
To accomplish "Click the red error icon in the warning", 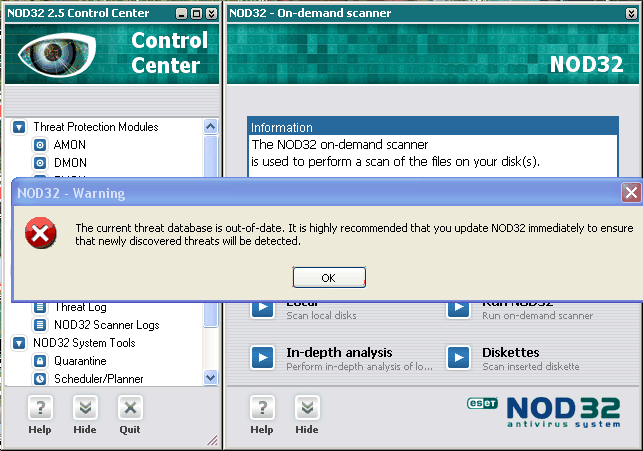I will point(41,233).
